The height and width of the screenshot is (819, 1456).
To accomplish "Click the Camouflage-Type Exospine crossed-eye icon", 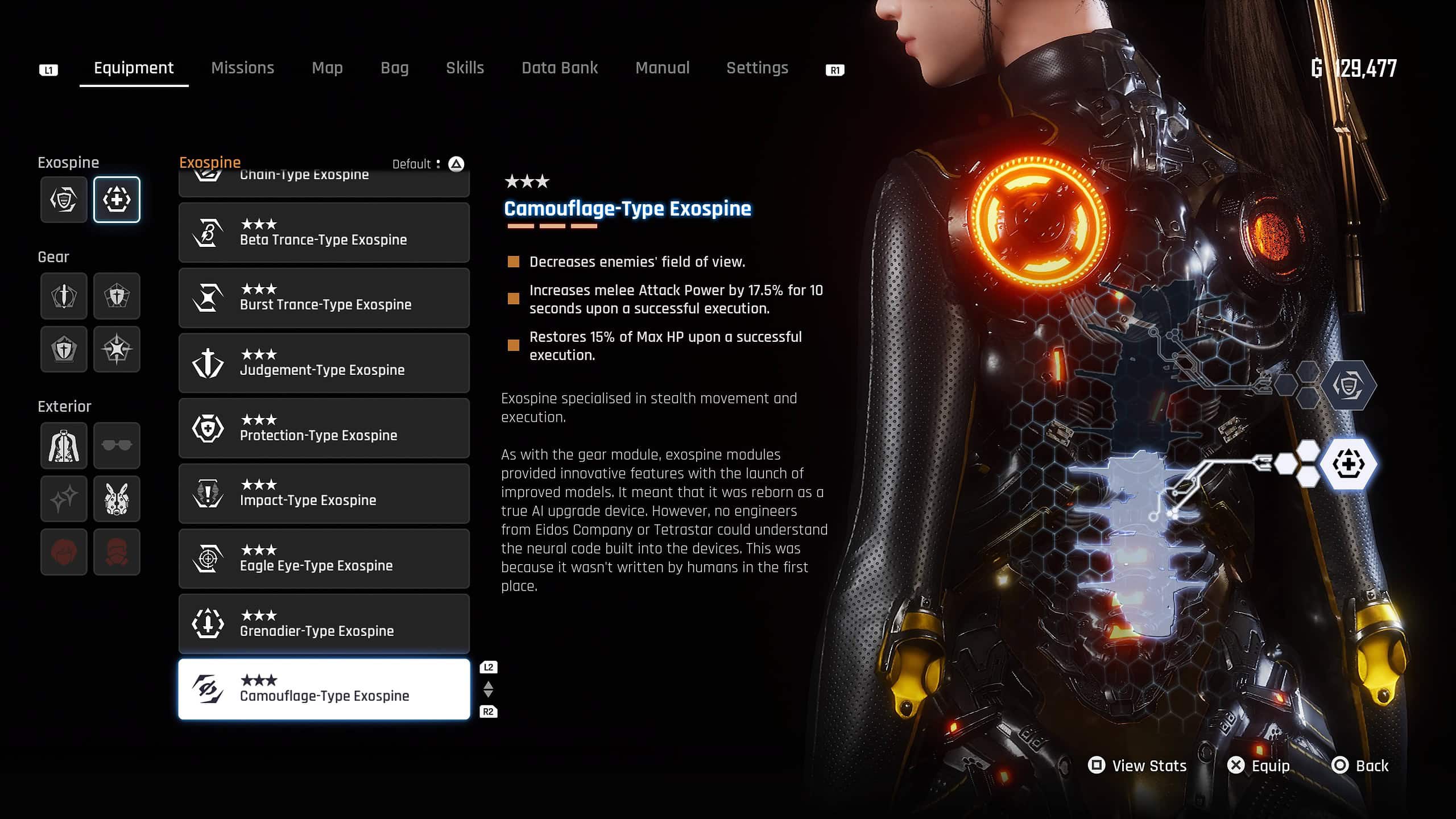I will (x=208, y=689).
